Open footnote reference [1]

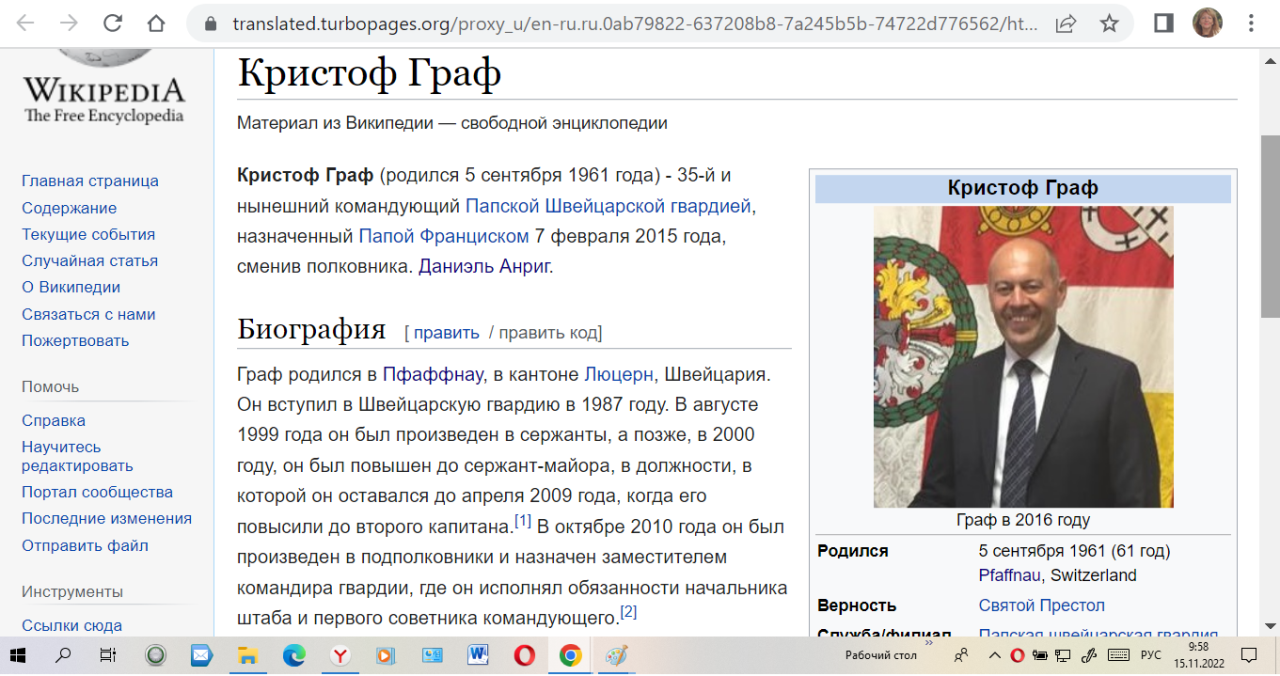tap(523, 521)
